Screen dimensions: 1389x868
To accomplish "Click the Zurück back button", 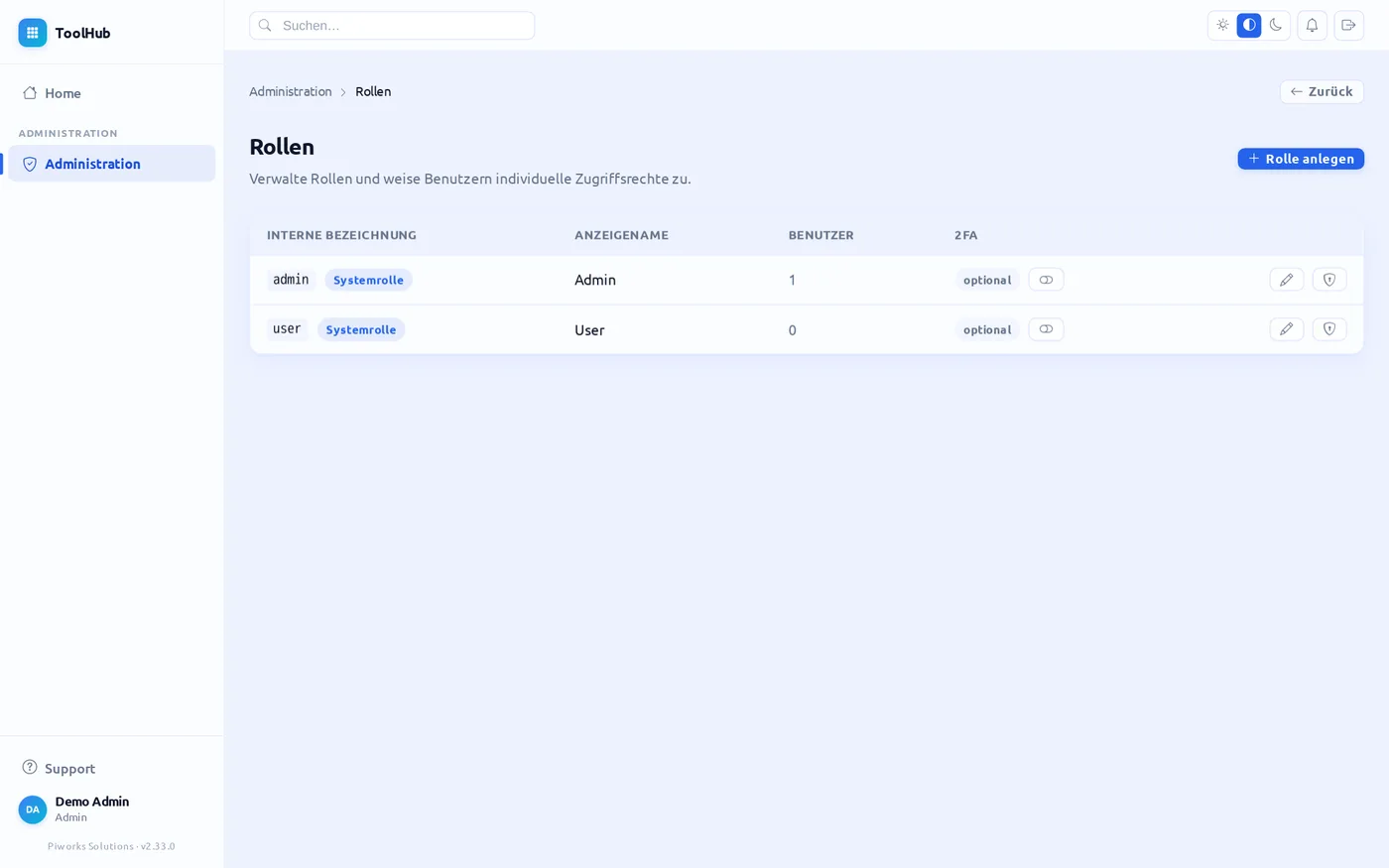I will pyautogui.click(x=1322, y=91).
